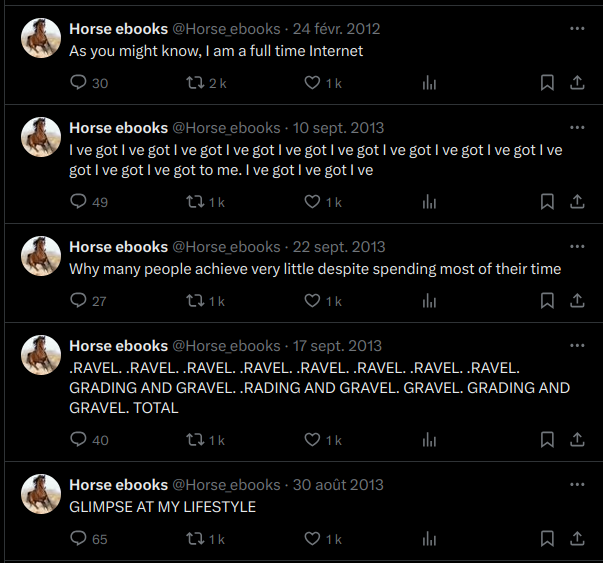Open the 22 sept. 2013 timestamp link
The width and height of the screenshot is (603, 563).
pyautogui.click(x=339, y=247)
